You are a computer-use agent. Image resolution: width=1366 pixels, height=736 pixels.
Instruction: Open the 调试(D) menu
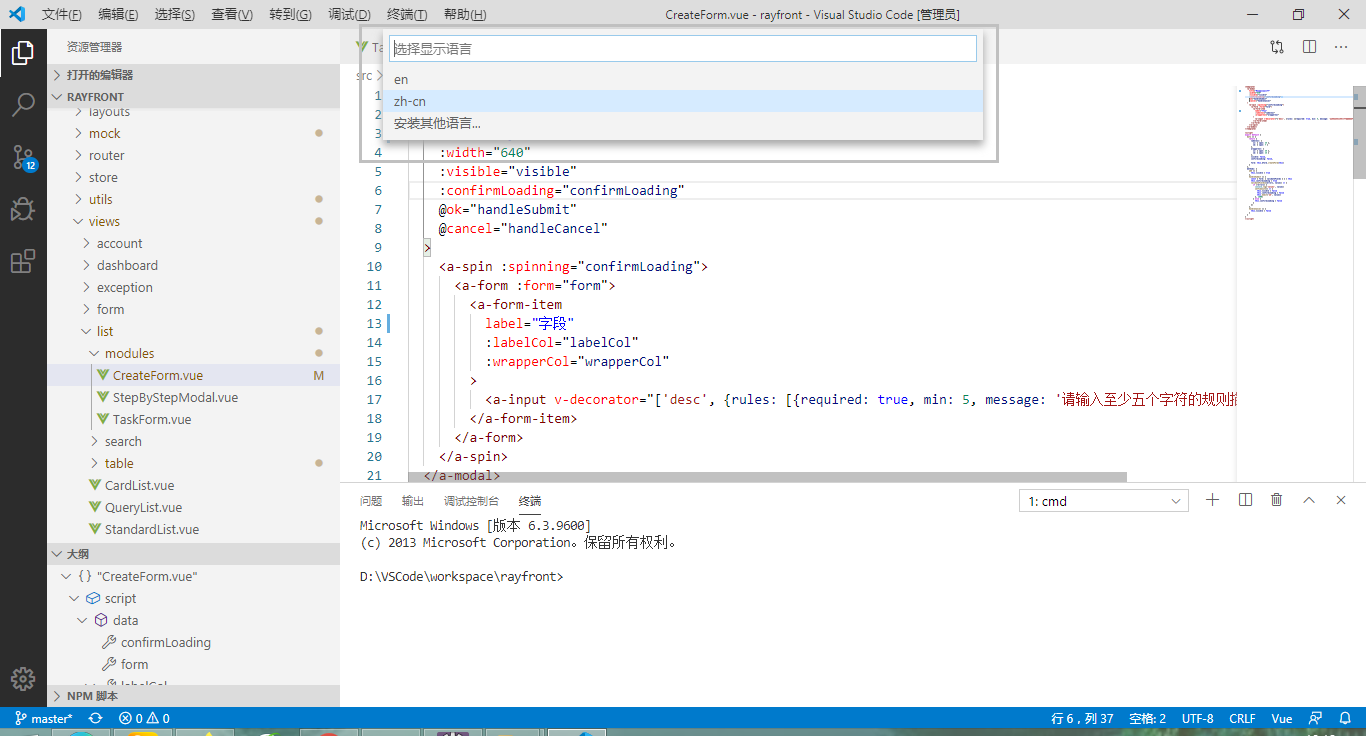350,14
